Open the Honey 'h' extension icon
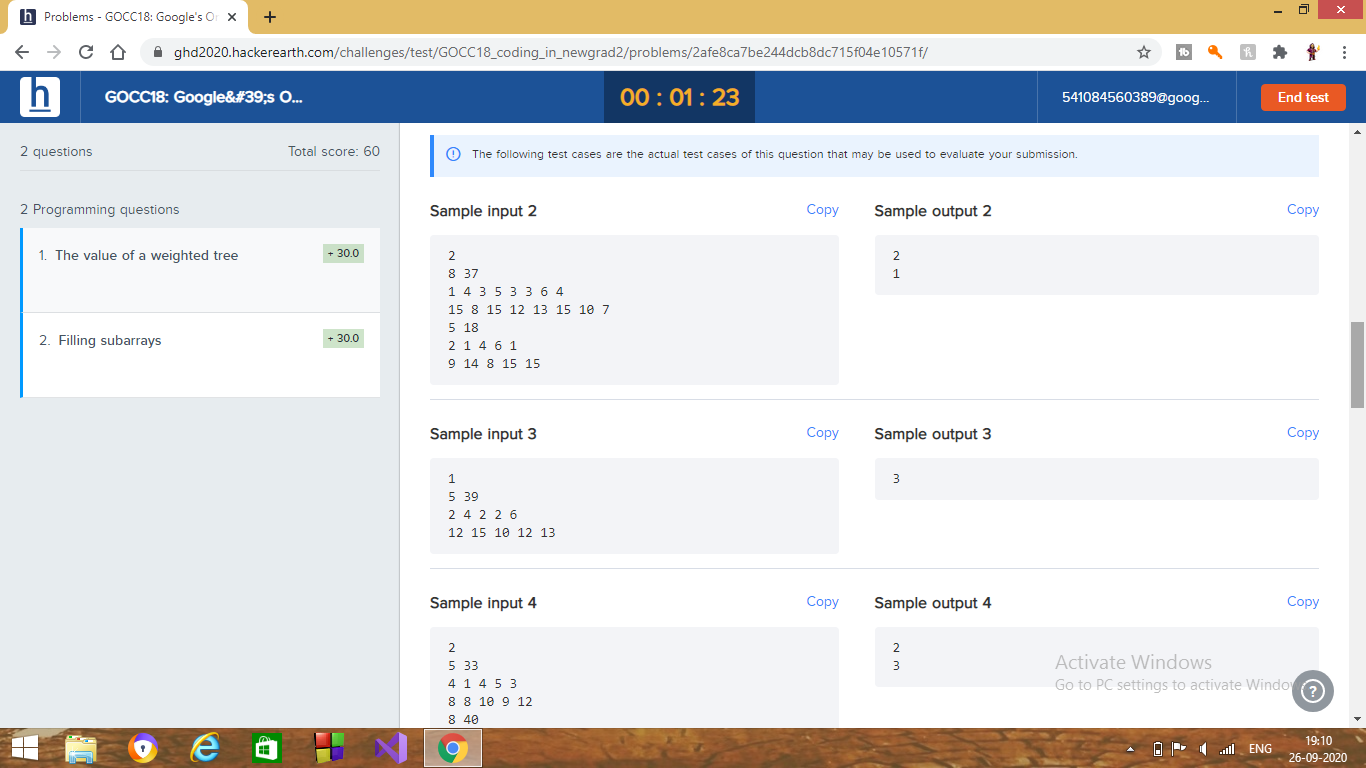The width and height of the screenshot is (1366, 768). click(x=1248, y=52)
